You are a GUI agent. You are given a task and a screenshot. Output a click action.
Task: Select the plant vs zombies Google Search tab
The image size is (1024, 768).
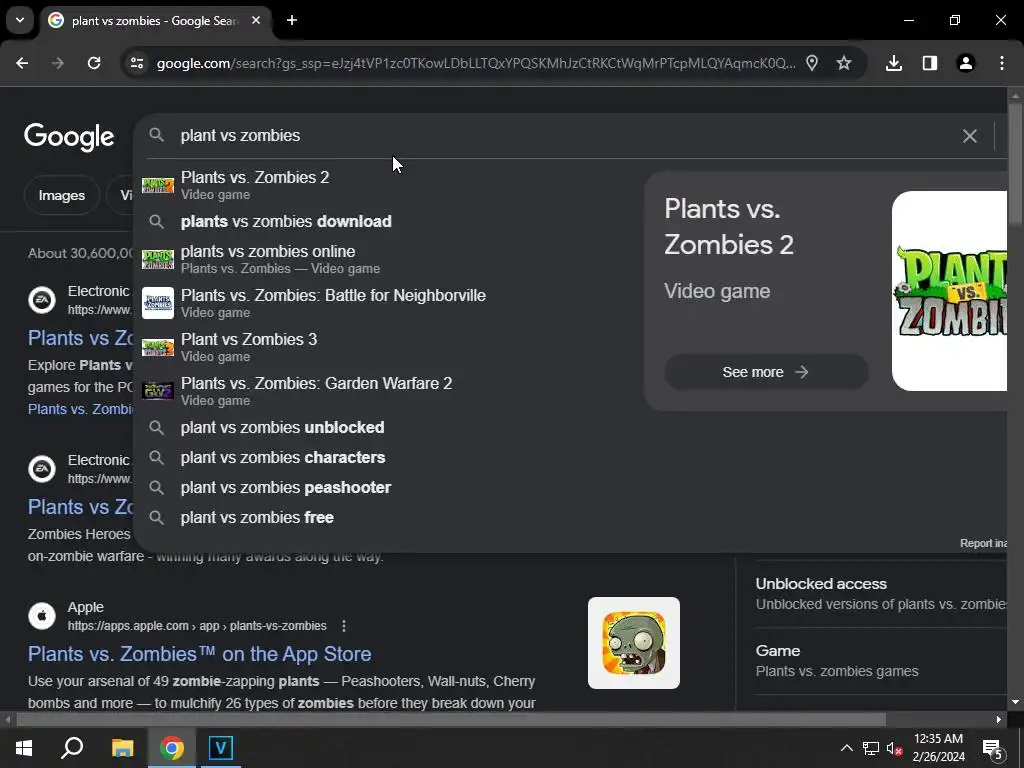point(155,21)
